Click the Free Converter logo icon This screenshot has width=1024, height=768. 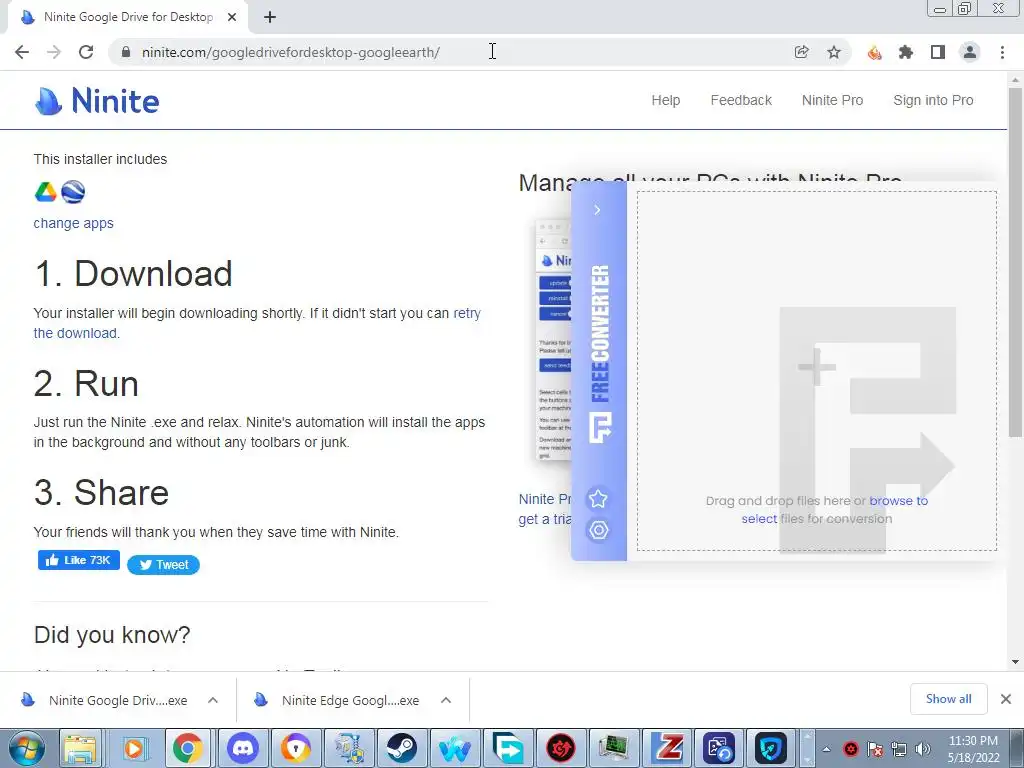point(600,428)
